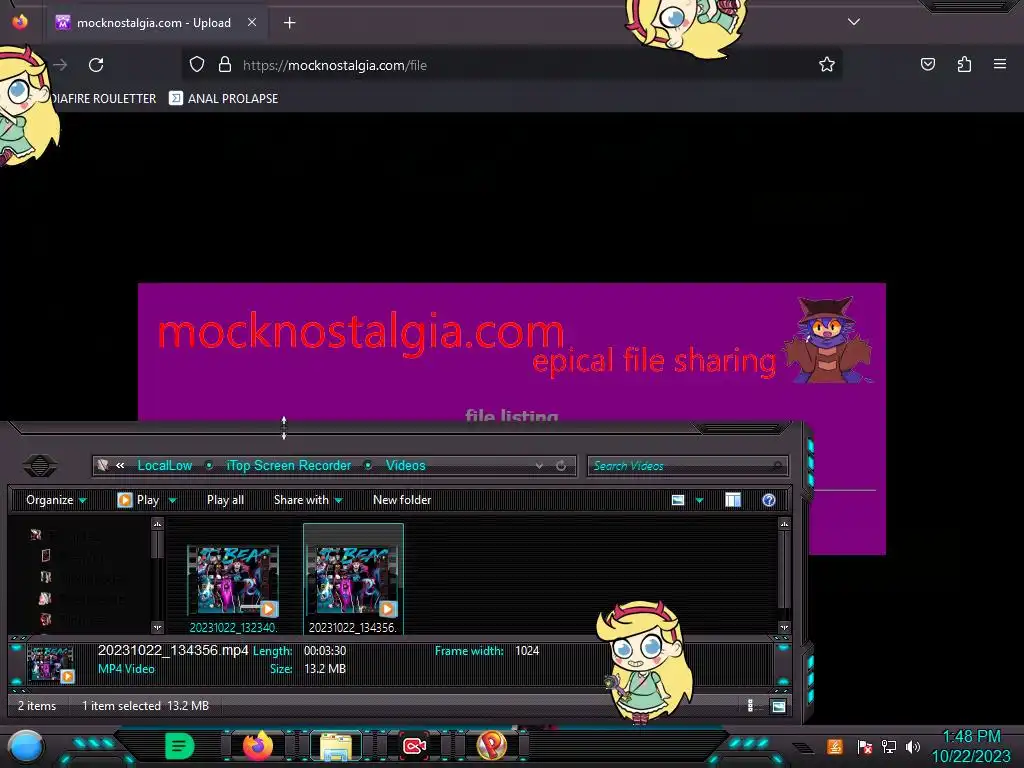Create a New folder in Videos
This screenshot has height=768, width=1024.
pyautogui.click(x=402, y=500)
